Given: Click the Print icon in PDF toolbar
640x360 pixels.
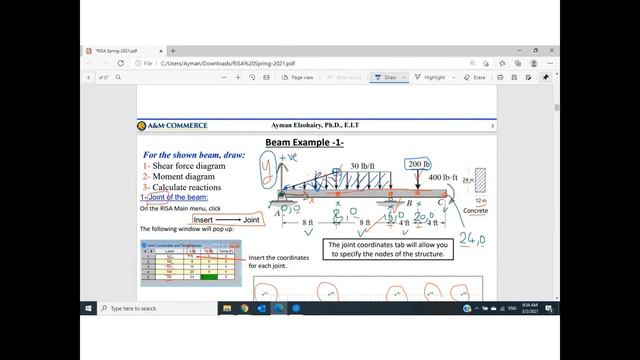Looking at the screenshot, I should point(500,77).
